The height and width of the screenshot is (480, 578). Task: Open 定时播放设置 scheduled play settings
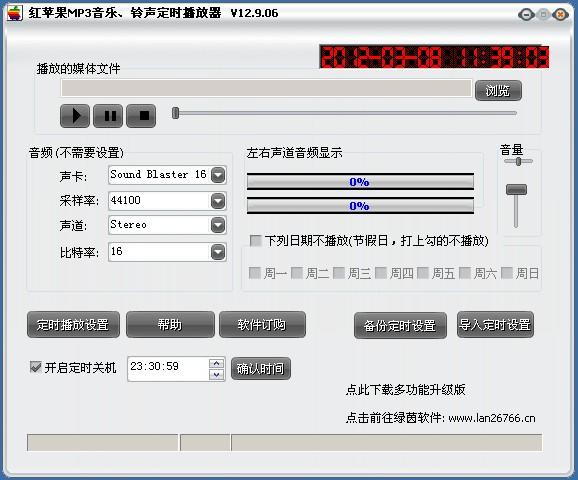73,325
